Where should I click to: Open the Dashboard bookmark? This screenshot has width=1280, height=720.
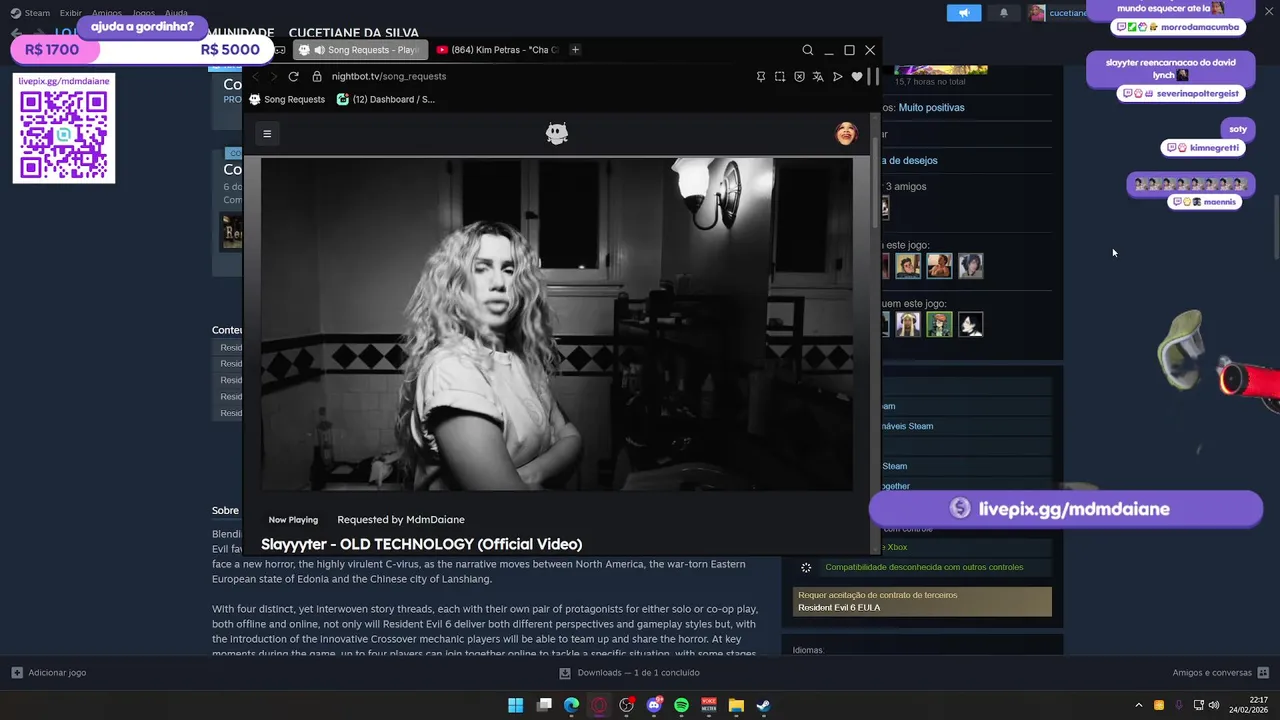coord(386,99)
